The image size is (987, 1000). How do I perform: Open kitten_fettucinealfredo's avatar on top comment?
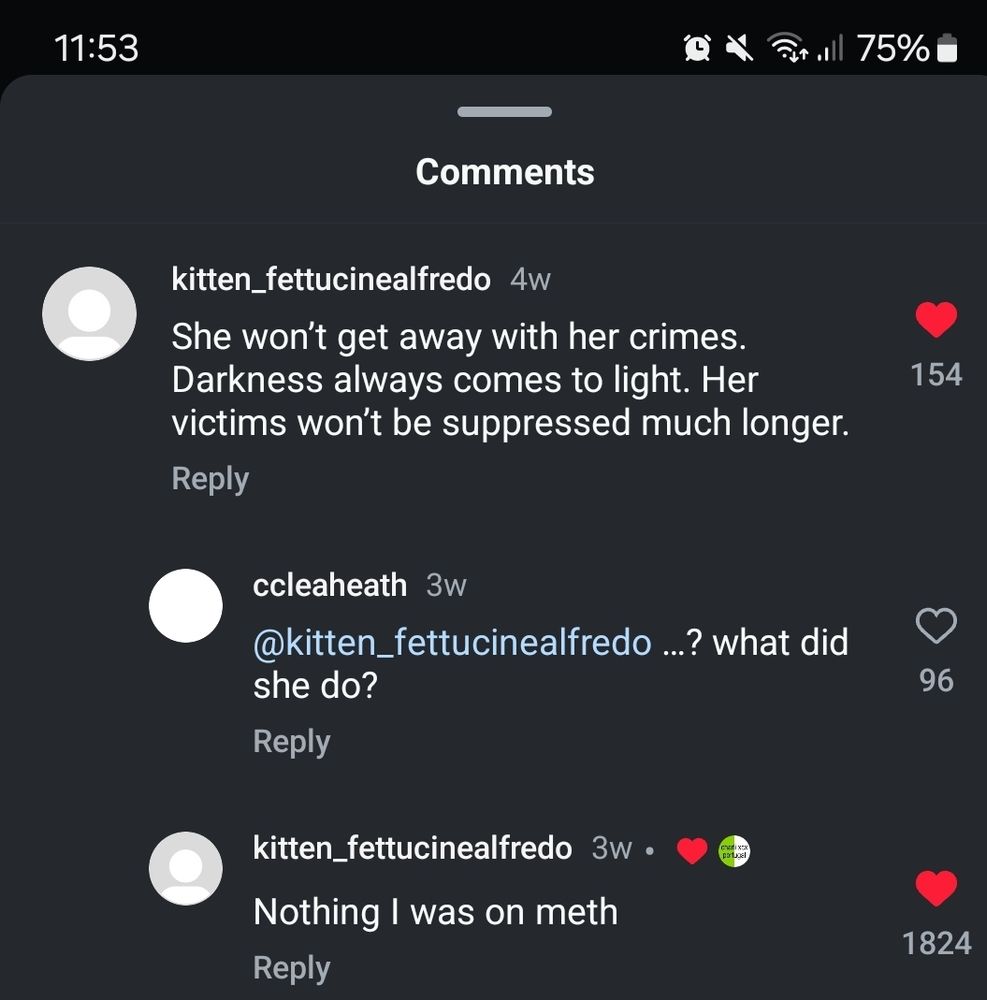pyautogui.click(x=89, y=313)
